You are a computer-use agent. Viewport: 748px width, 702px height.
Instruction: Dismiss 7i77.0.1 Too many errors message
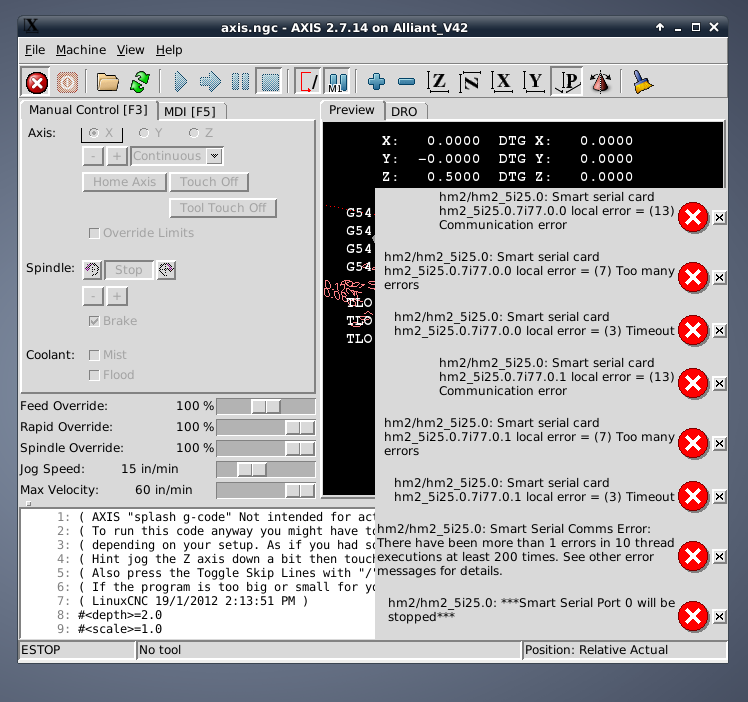[x=719, y=444]
